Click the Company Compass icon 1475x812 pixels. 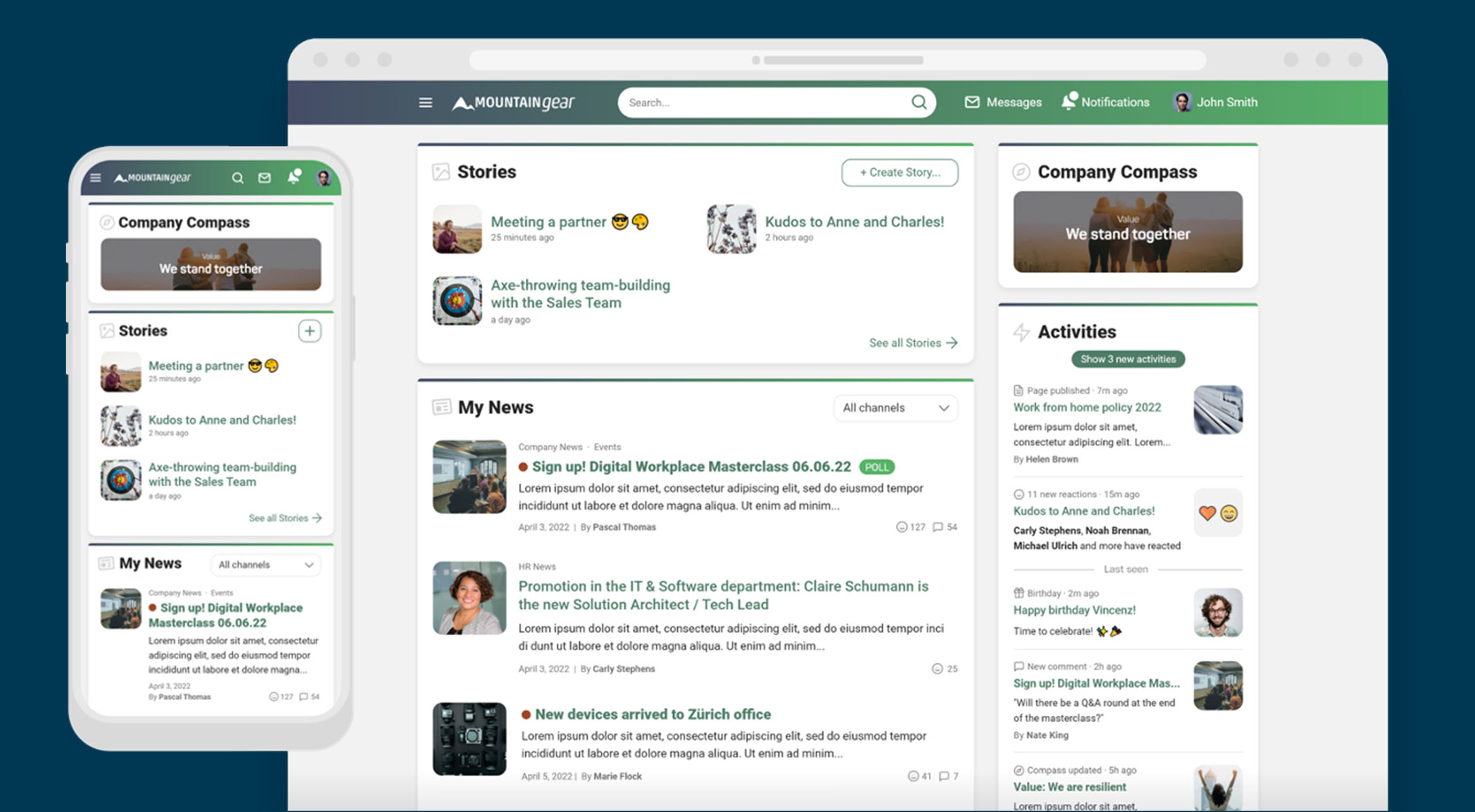(x=1021, y=171)
